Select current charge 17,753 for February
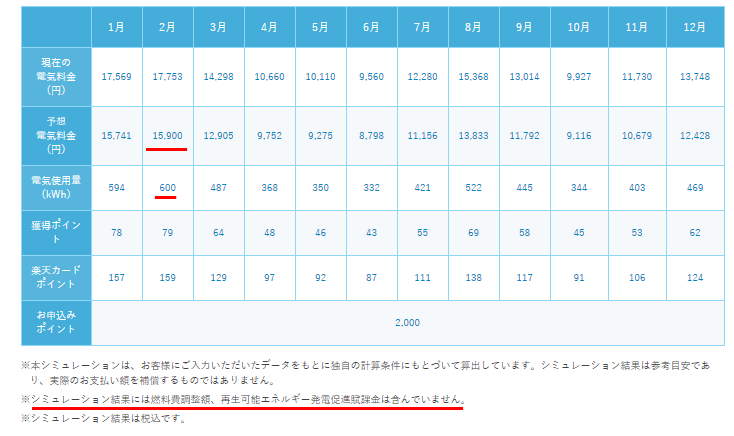This screenshot has height=436, width=734. (168, 77)
